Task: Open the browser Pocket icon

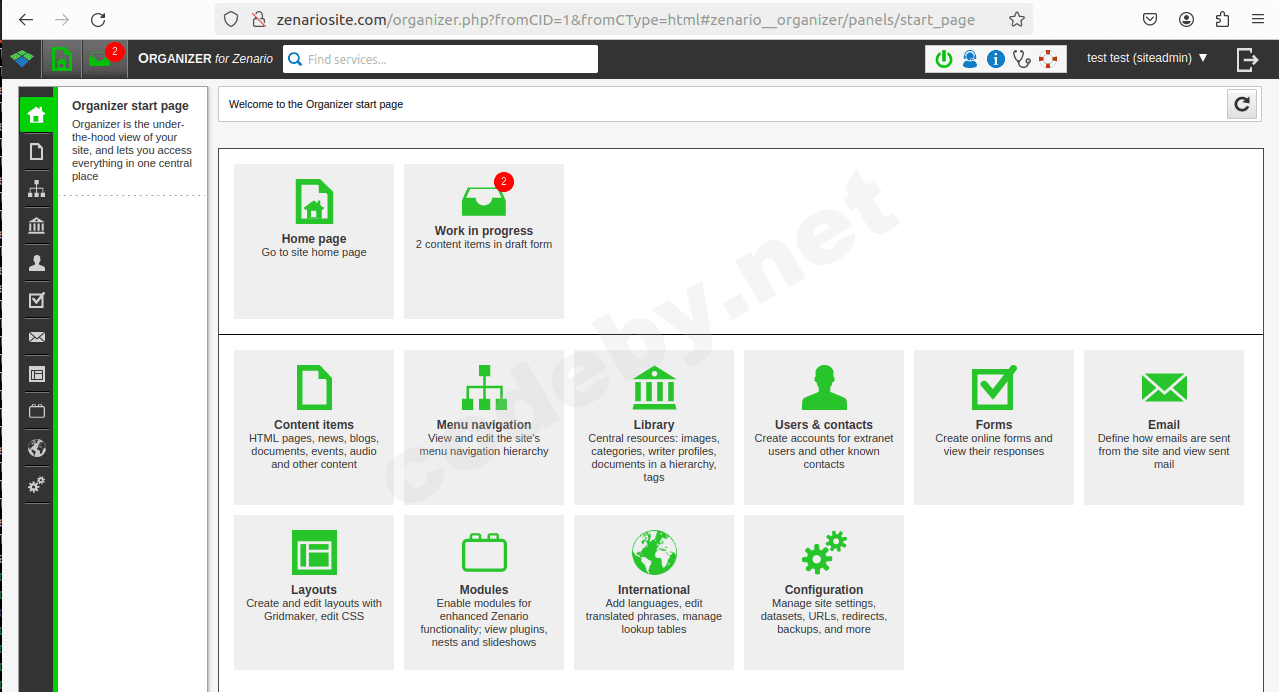Action: coord(1151,19)
